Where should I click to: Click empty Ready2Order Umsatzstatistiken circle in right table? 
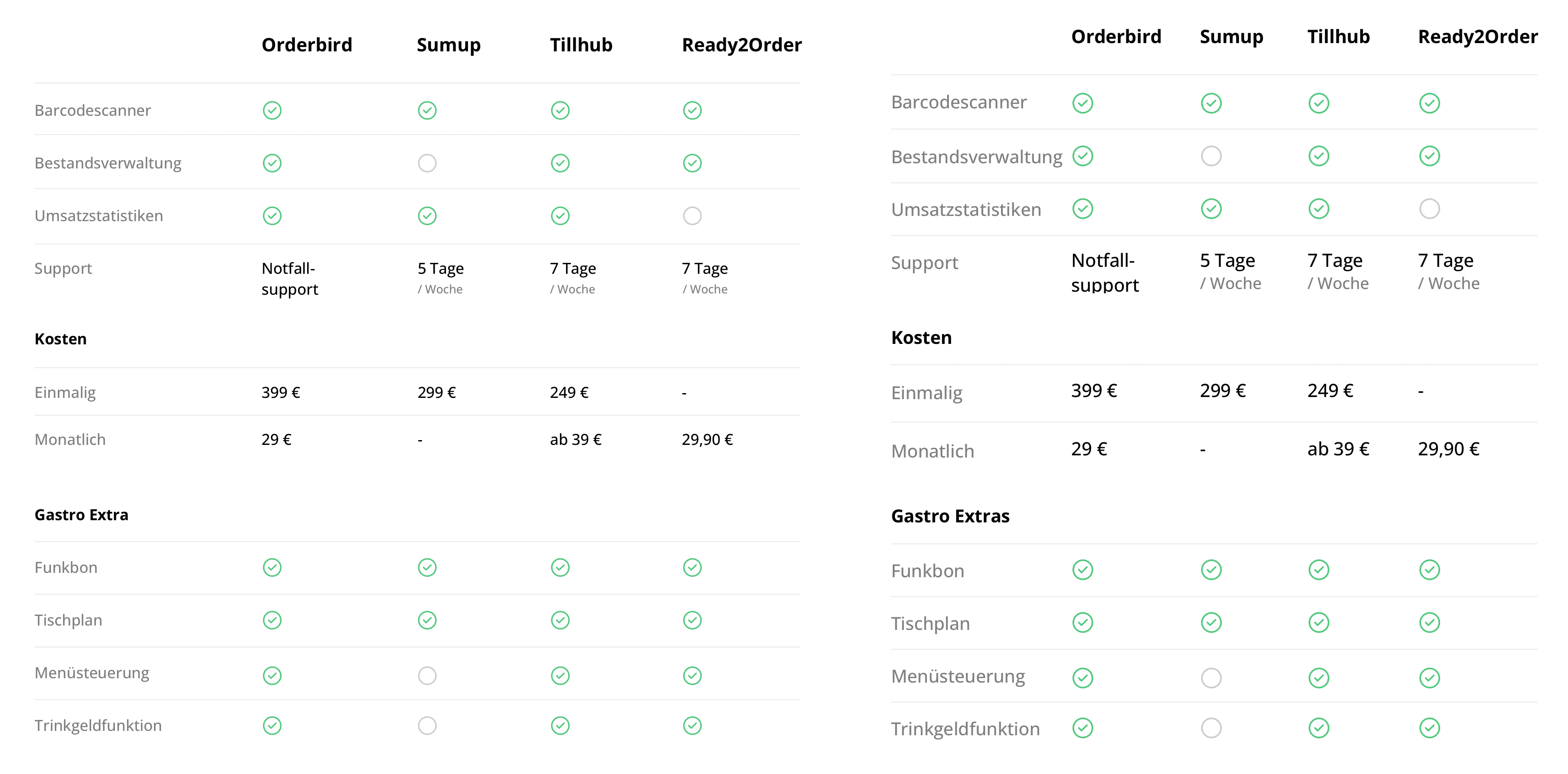point(1429,209)
